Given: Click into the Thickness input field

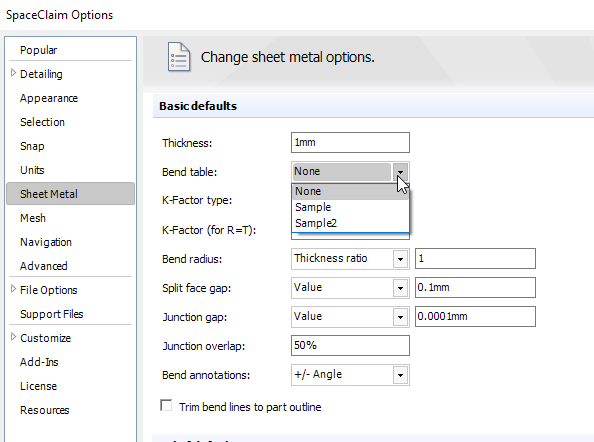Looking at the screenshot, I should [x=350, y=143].
